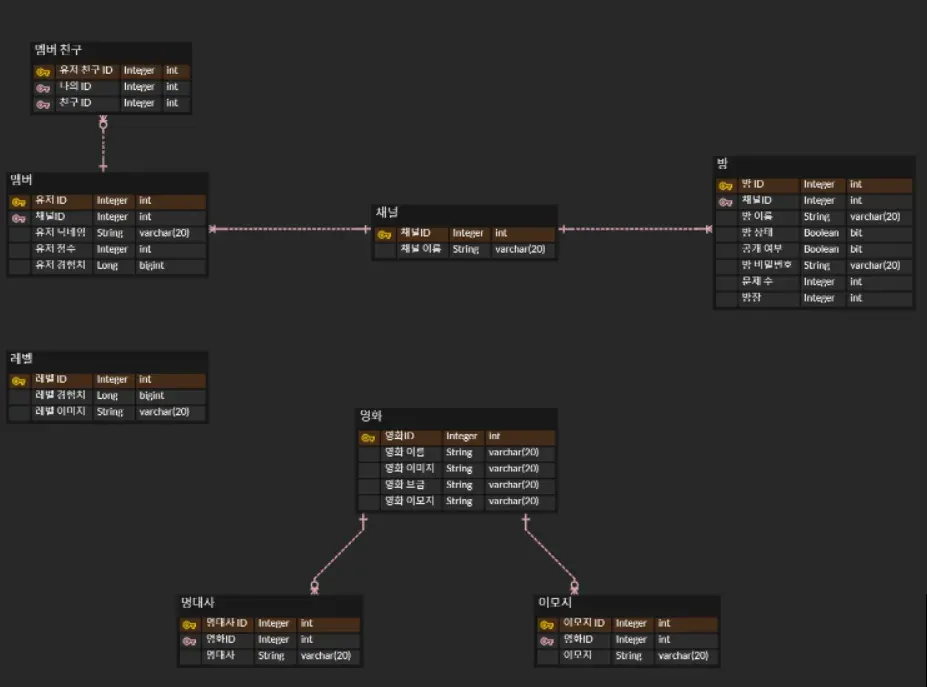Screen dimensions: 927x687
Task: Select the 명대사 table title
Action: [197, 602]
